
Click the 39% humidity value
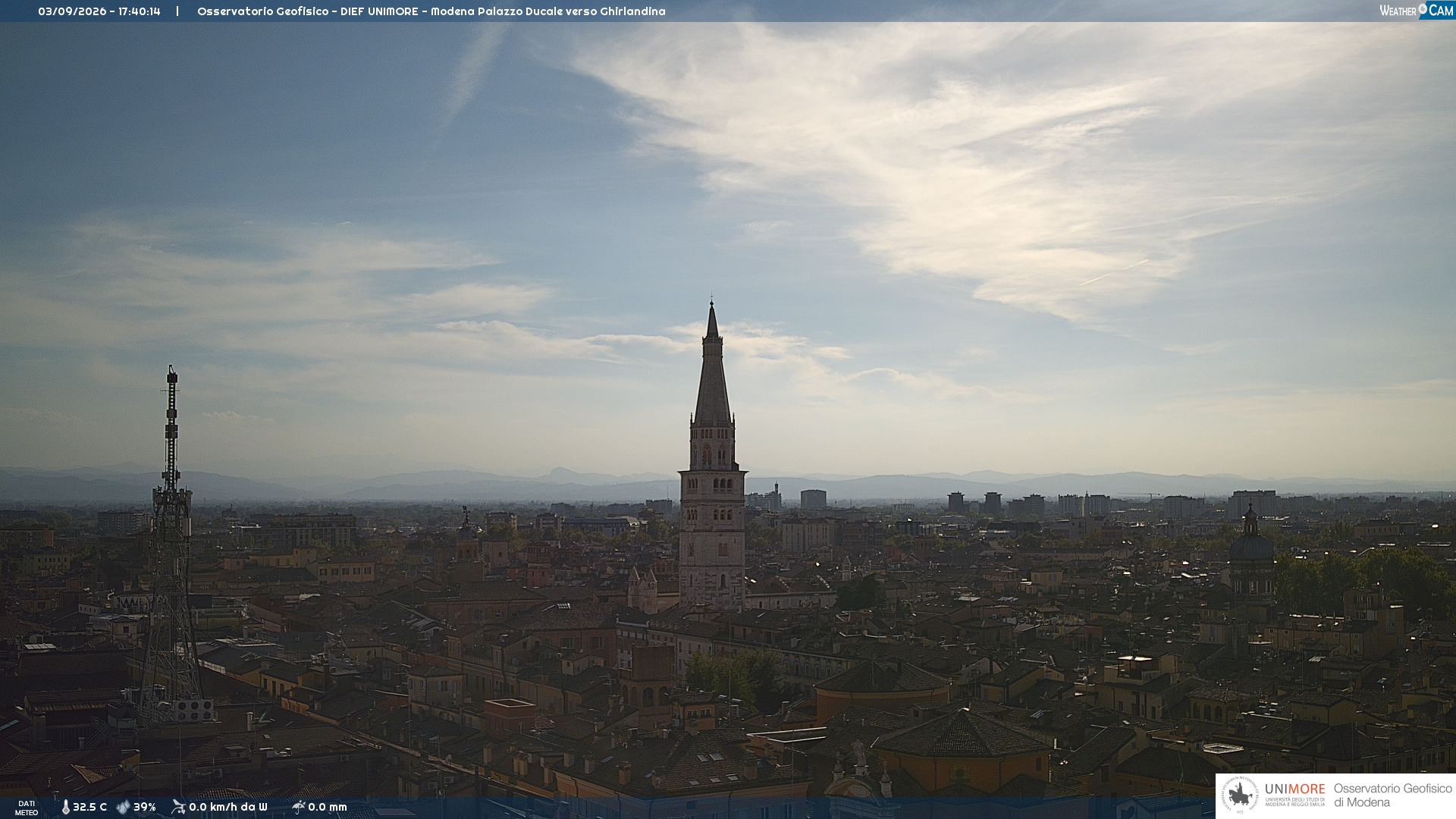[145, 807]
